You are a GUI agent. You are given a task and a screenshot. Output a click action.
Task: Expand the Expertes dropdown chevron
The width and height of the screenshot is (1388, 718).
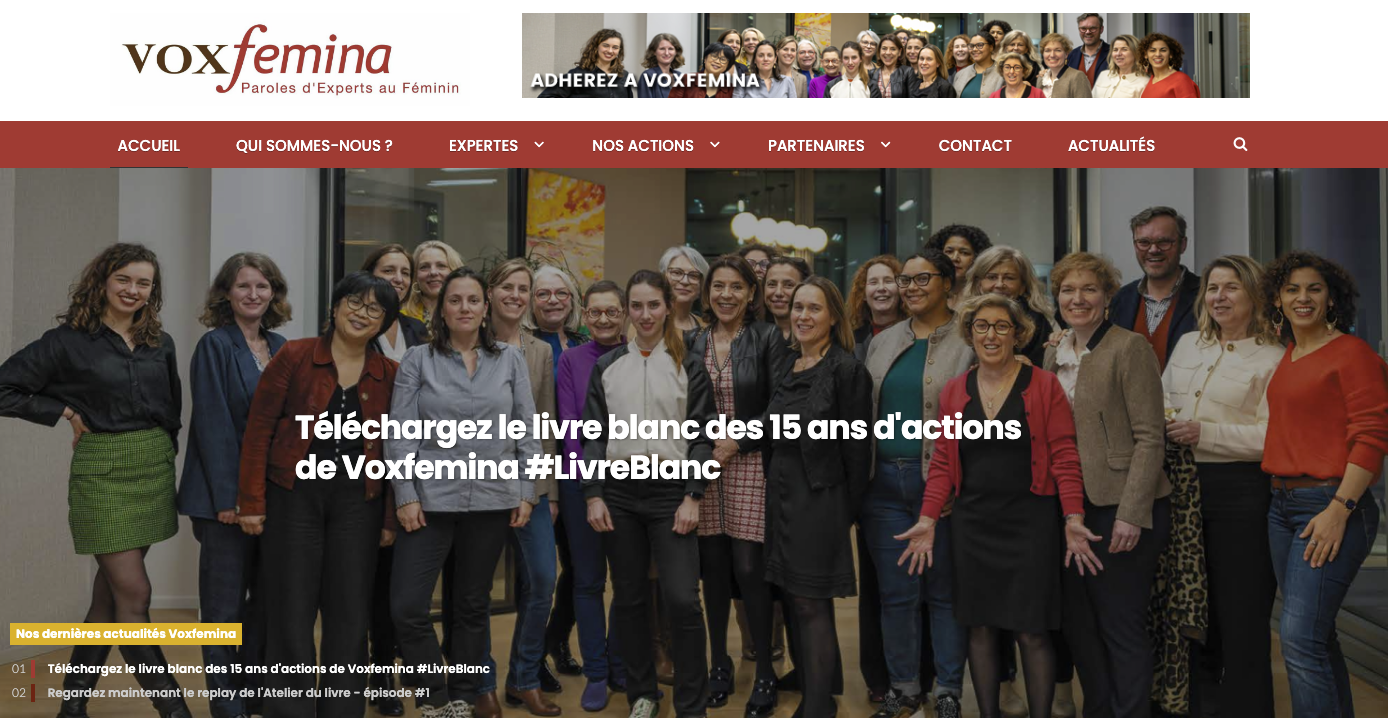[539, 145]
